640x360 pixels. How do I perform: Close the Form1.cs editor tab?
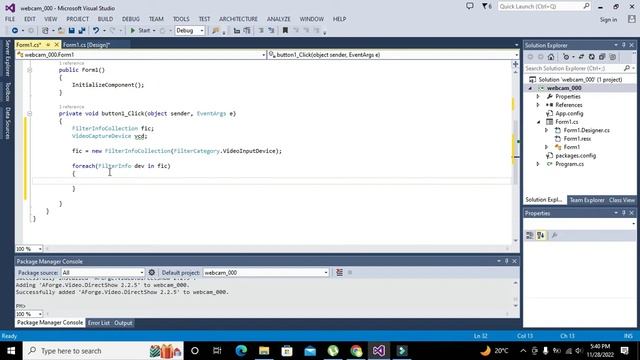(56, 44)
